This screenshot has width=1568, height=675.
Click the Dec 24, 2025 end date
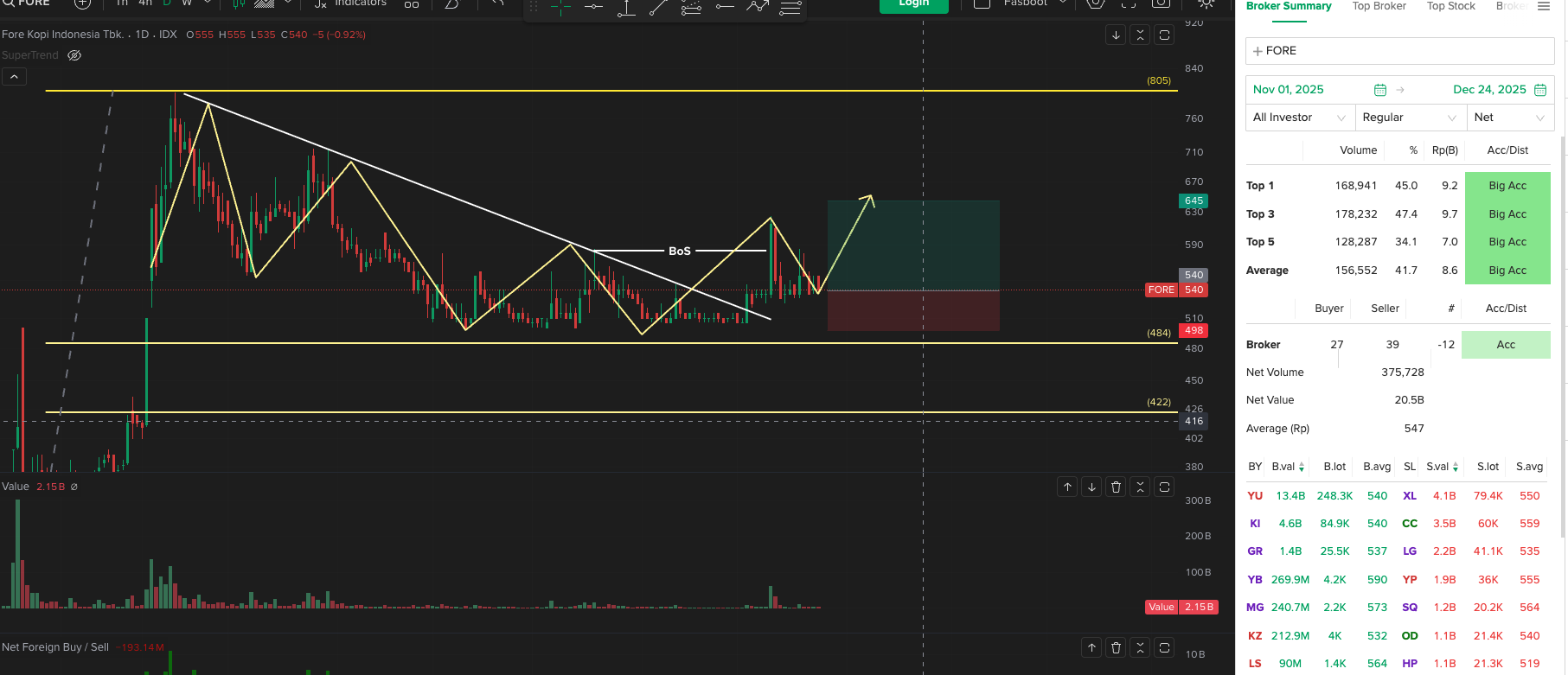point(1489,90)
